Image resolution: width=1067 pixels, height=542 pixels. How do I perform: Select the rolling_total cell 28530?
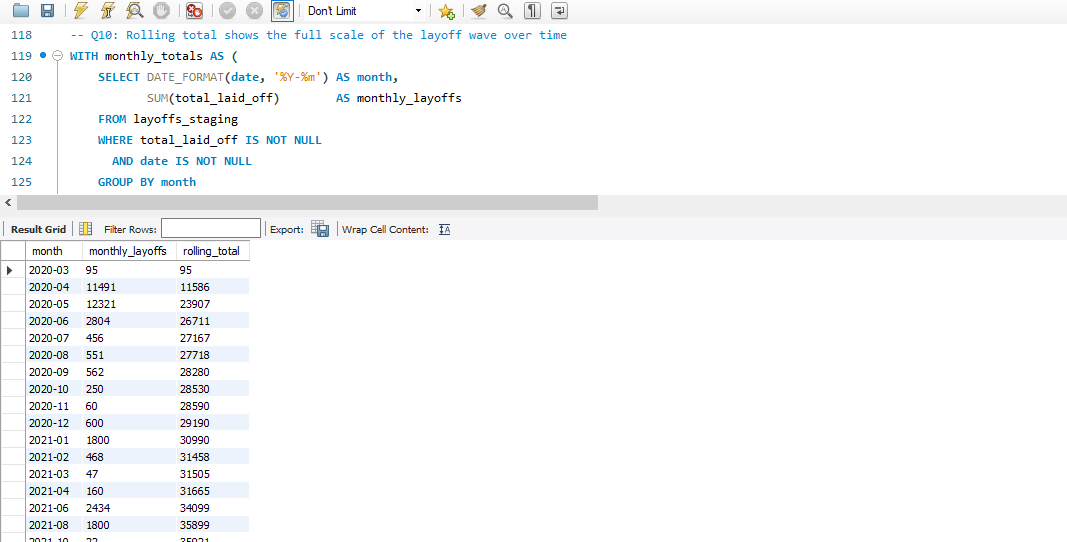[x=212, y=389]
